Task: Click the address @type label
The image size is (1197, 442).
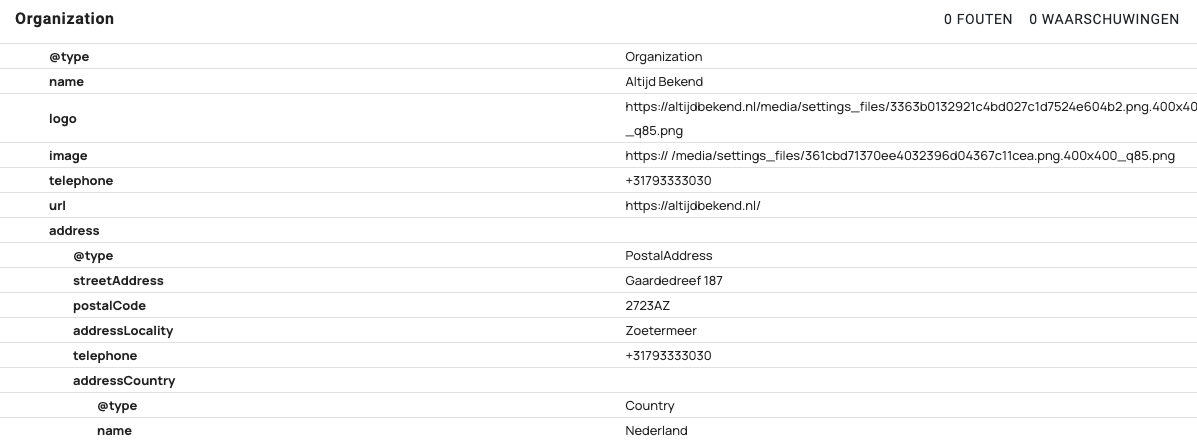Action: click(93, 256)
